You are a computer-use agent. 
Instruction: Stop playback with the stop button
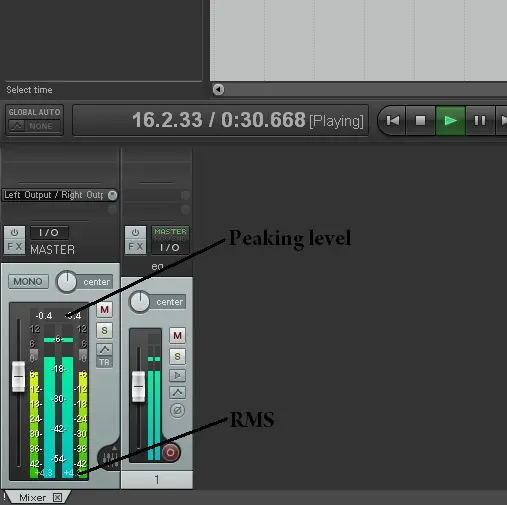pyautogui.click(x=420, y=121)
